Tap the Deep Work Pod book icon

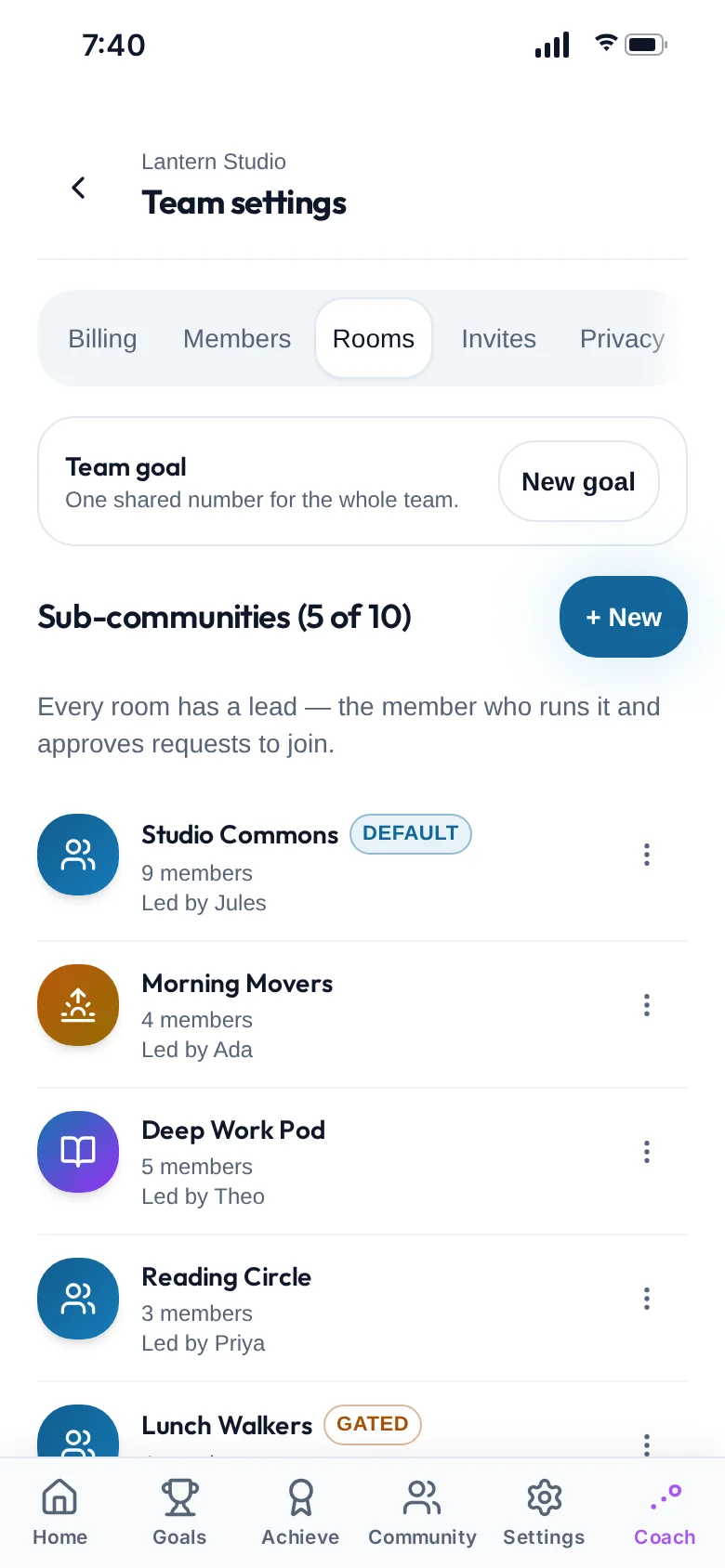click(x=78, y=1152)
